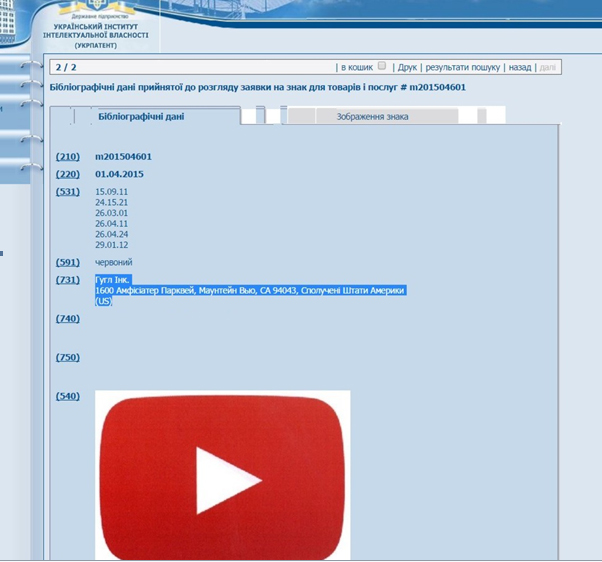Go to 'результати пошуку' search results
602x562 pixels.
tap(462, 67)
